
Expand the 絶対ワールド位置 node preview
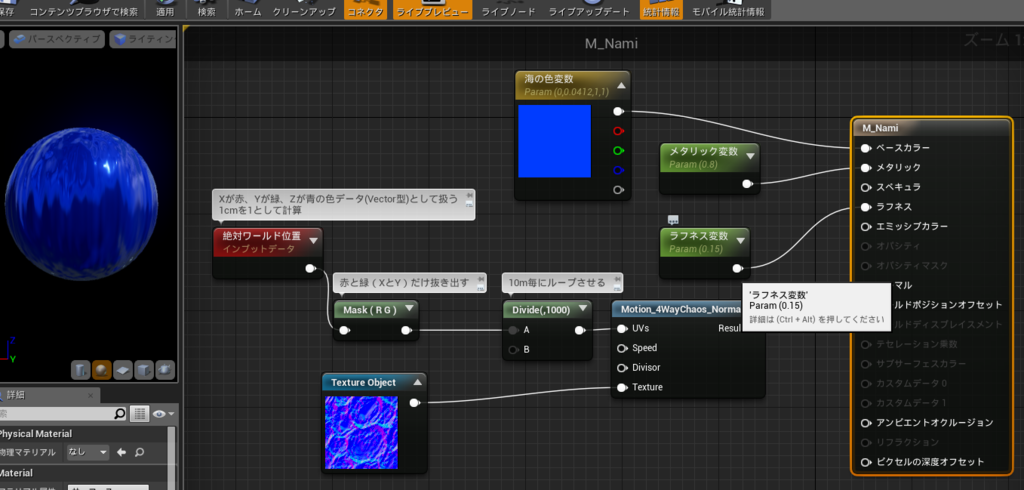tap(313, 240)
